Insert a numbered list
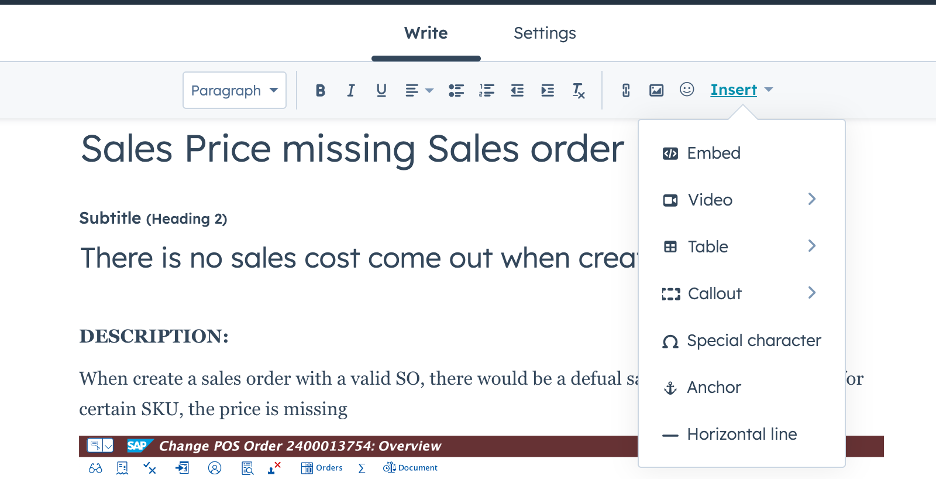 pos(487,90)
